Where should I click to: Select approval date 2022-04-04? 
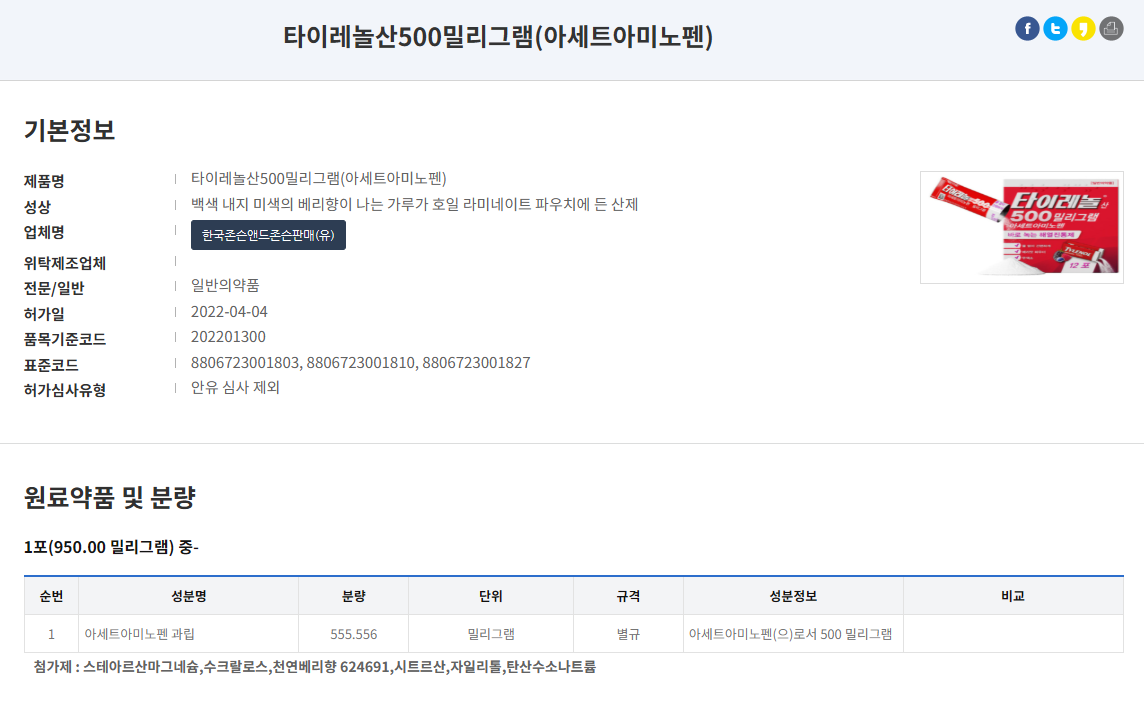click(229, 312)
